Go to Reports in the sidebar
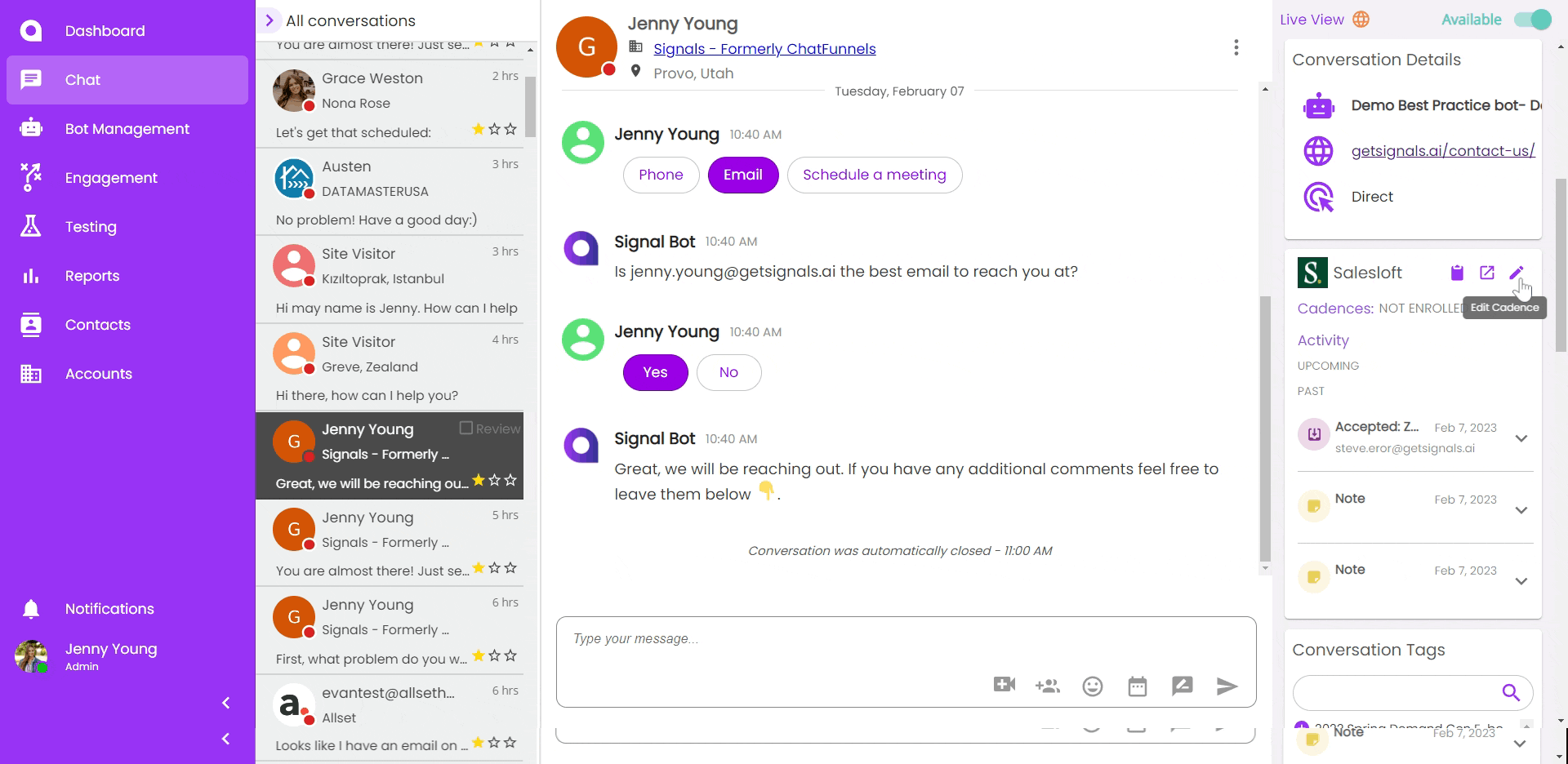 tap(92, 276)
